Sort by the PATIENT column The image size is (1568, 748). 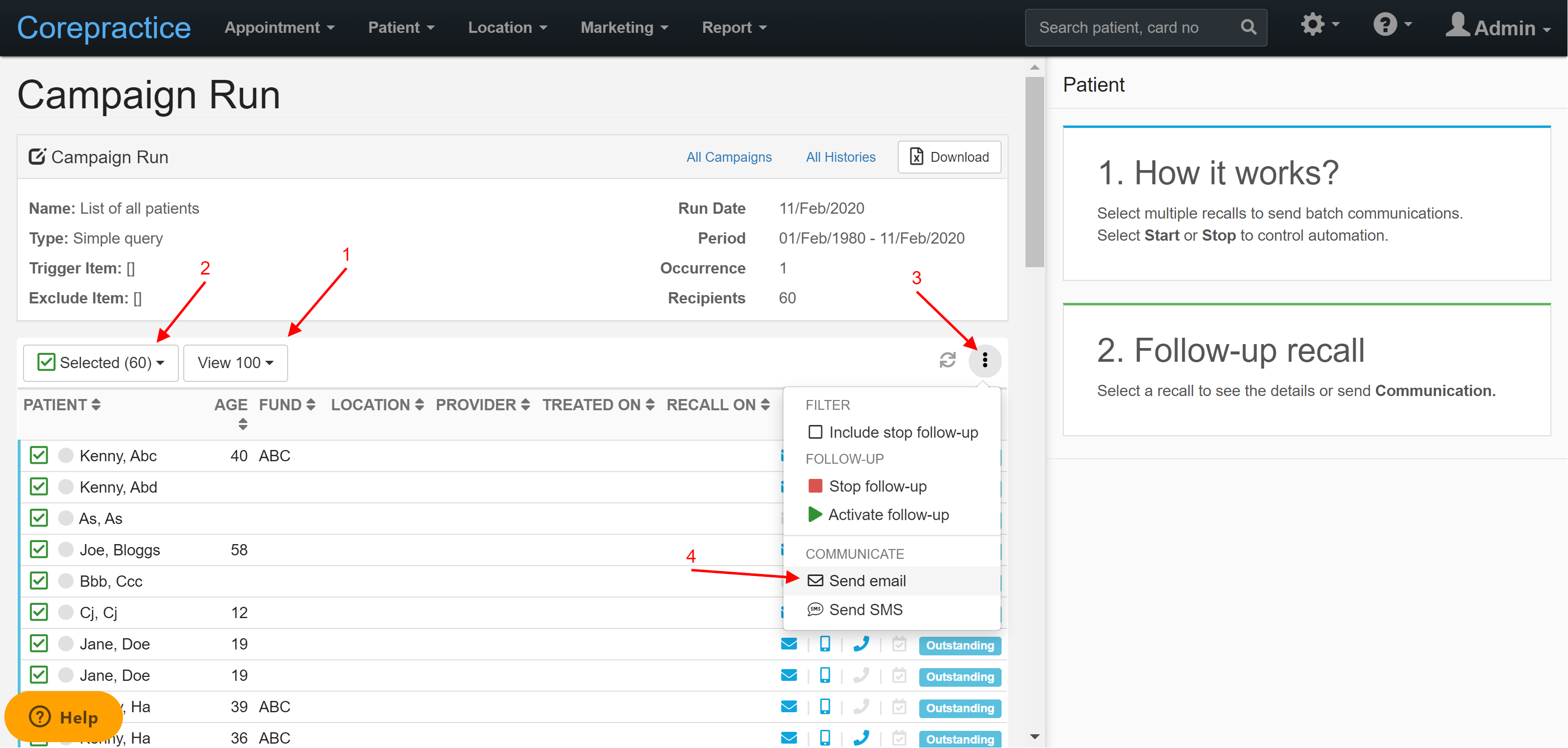(x=61, y=405)
